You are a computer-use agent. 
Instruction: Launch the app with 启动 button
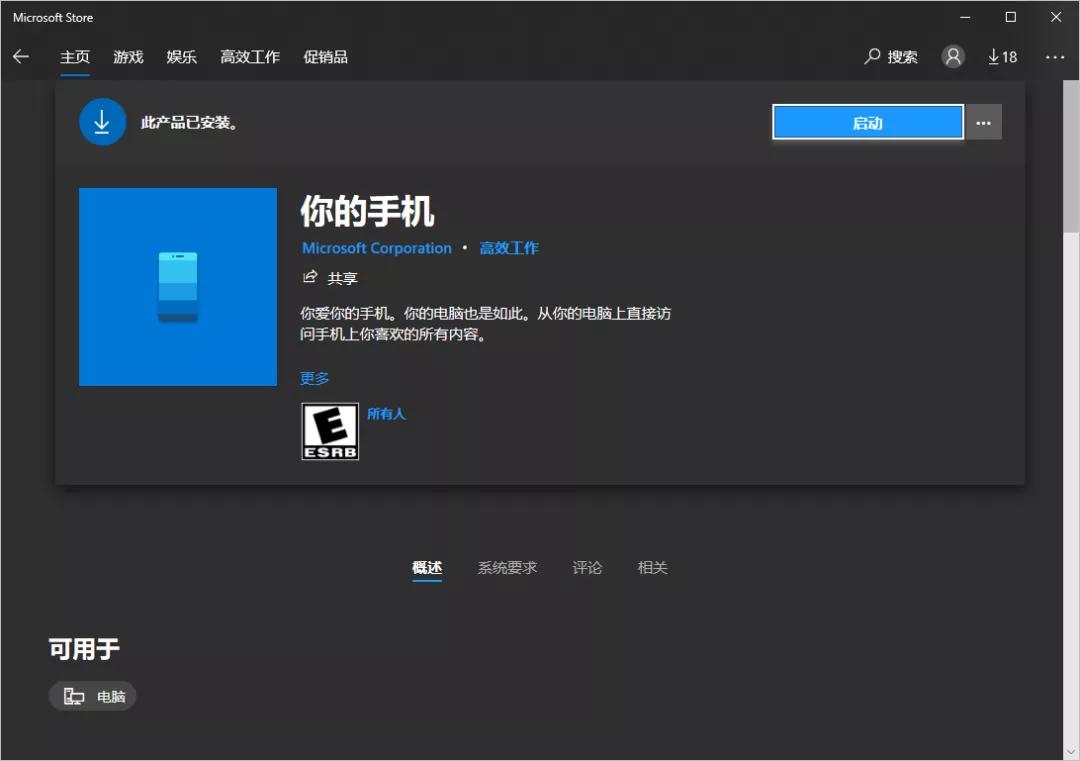(x=867, y=121)
